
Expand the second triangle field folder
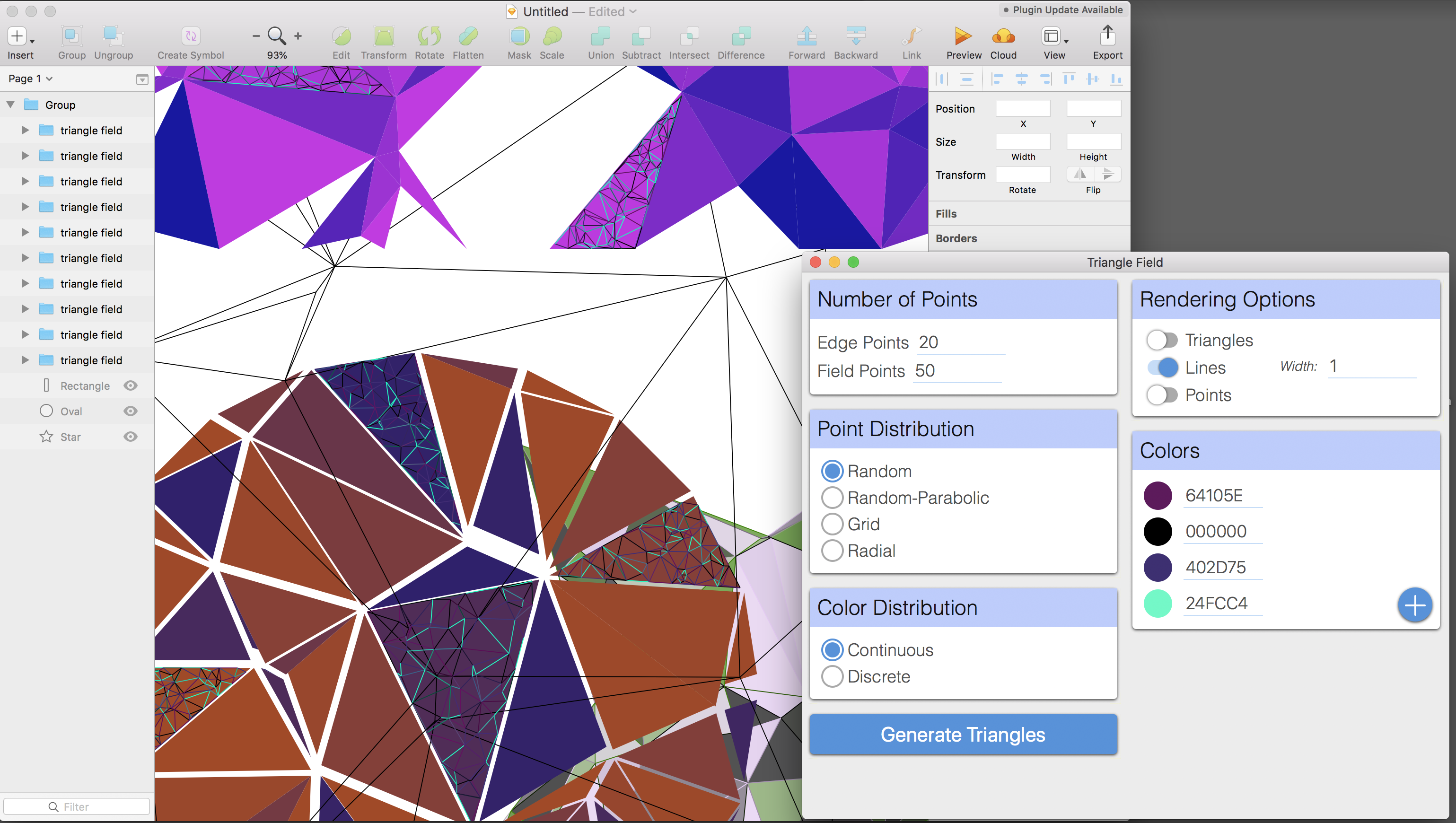point(25,156)
